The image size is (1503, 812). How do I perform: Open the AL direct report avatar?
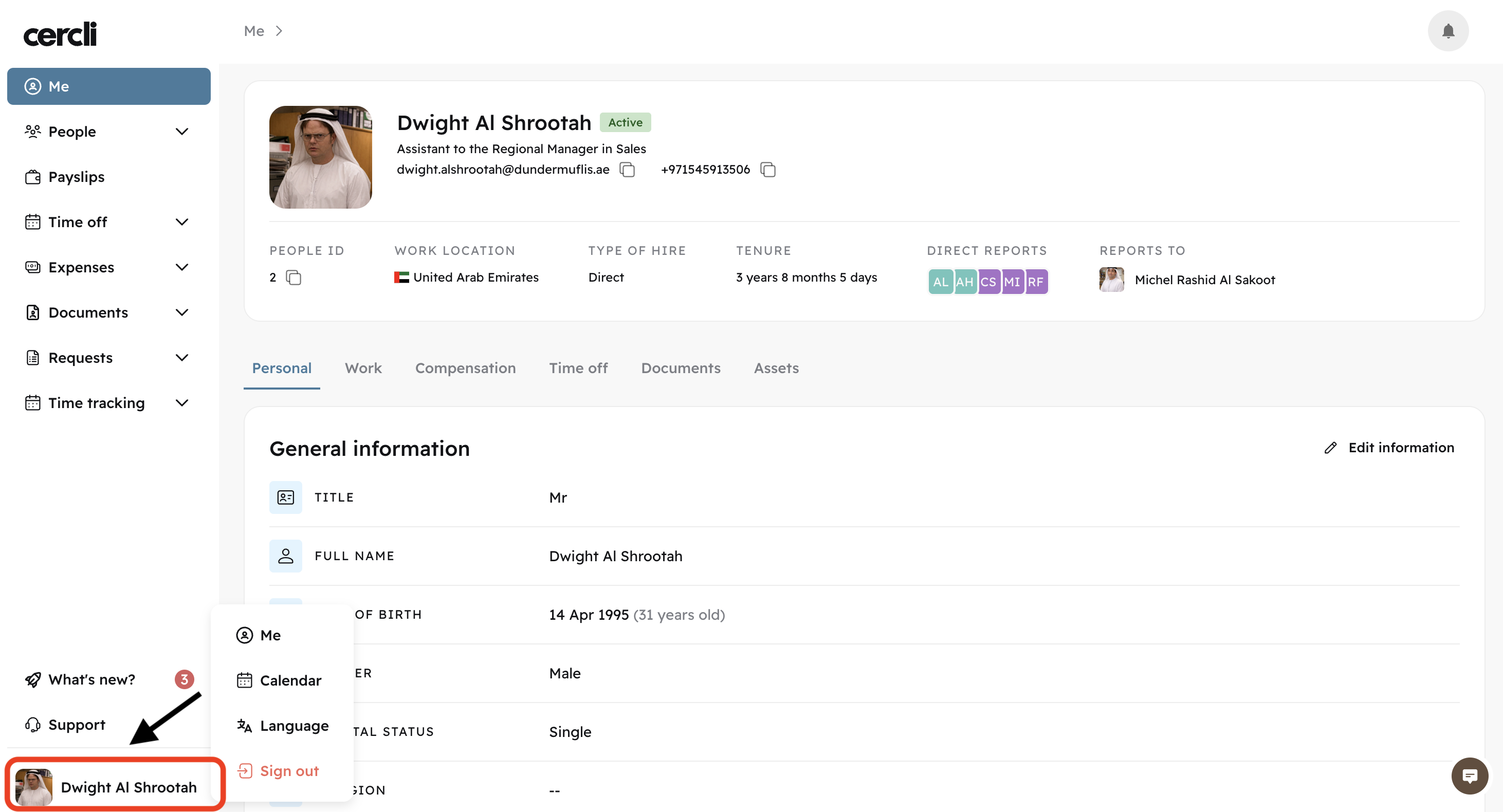pyautogui.click(x=941, y=282)
